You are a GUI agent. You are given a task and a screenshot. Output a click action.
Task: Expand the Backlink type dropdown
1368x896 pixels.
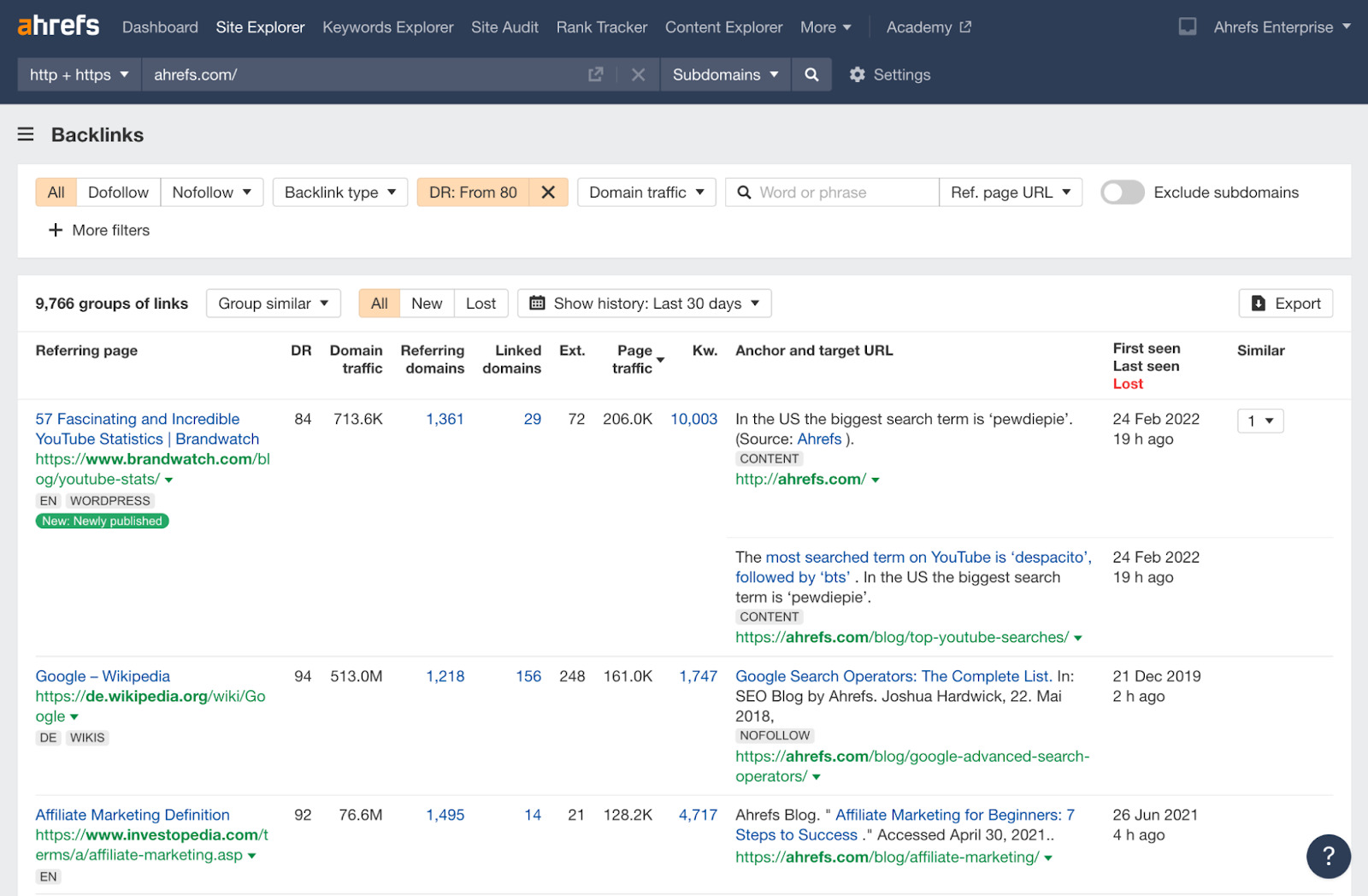click(x=339, y=192)
